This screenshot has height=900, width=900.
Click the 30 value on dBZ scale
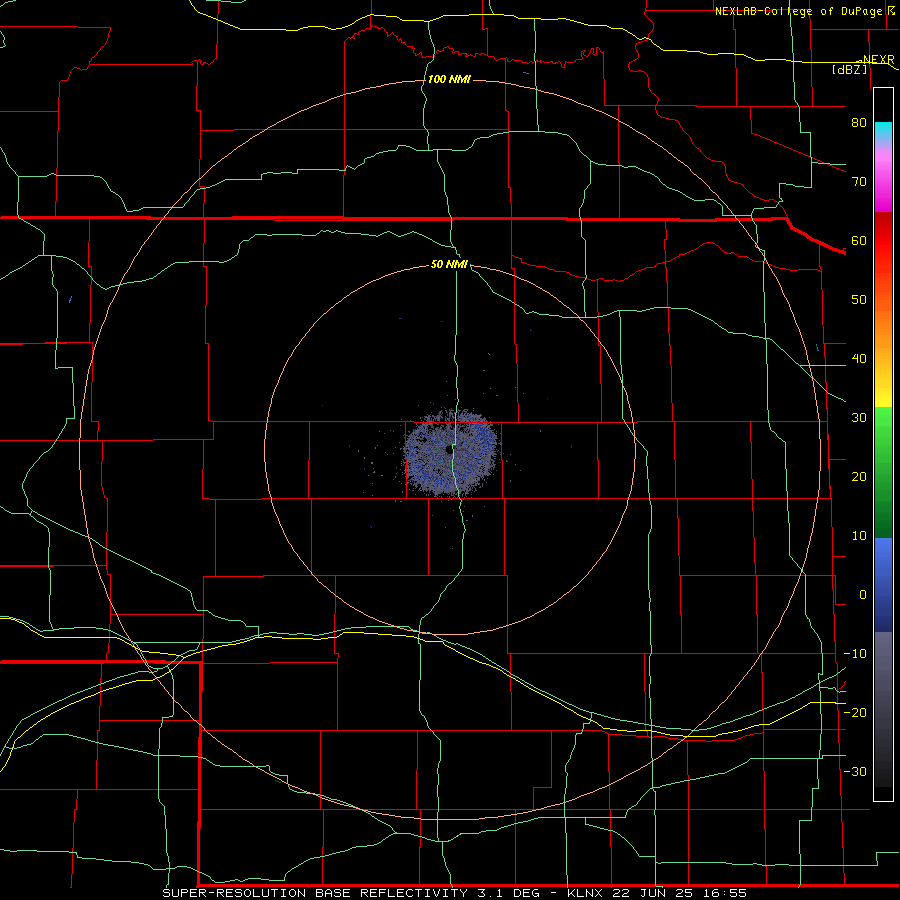(x=859, y=417)
